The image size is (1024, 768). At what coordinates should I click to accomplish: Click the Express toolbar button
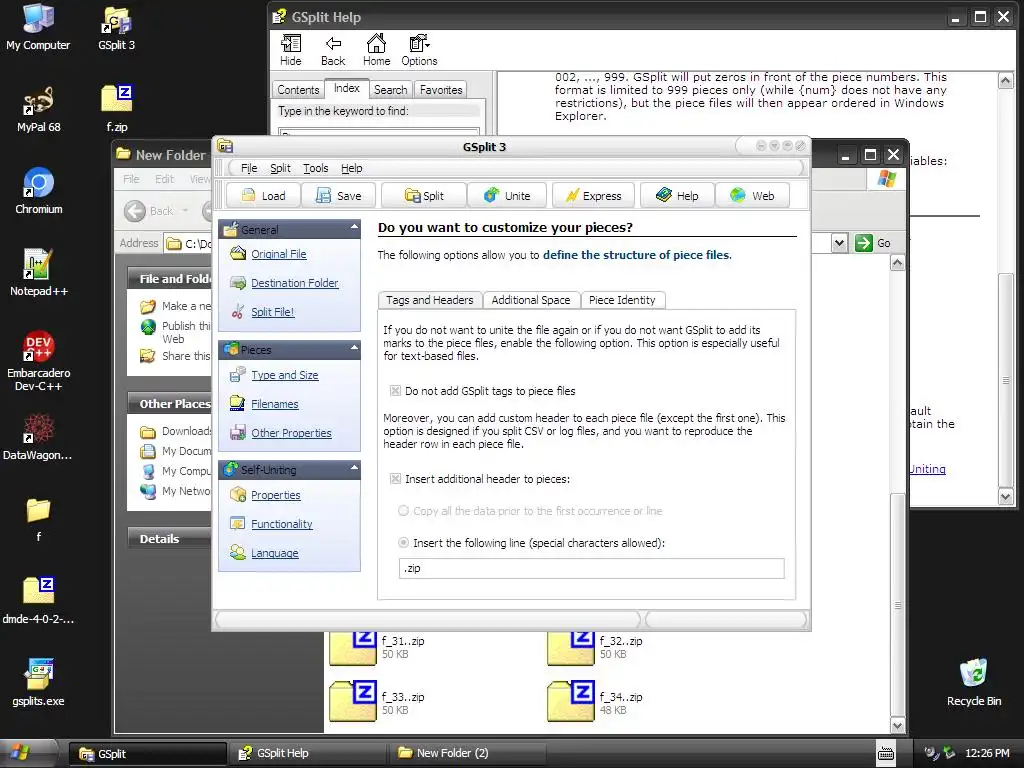pos(594,196)
